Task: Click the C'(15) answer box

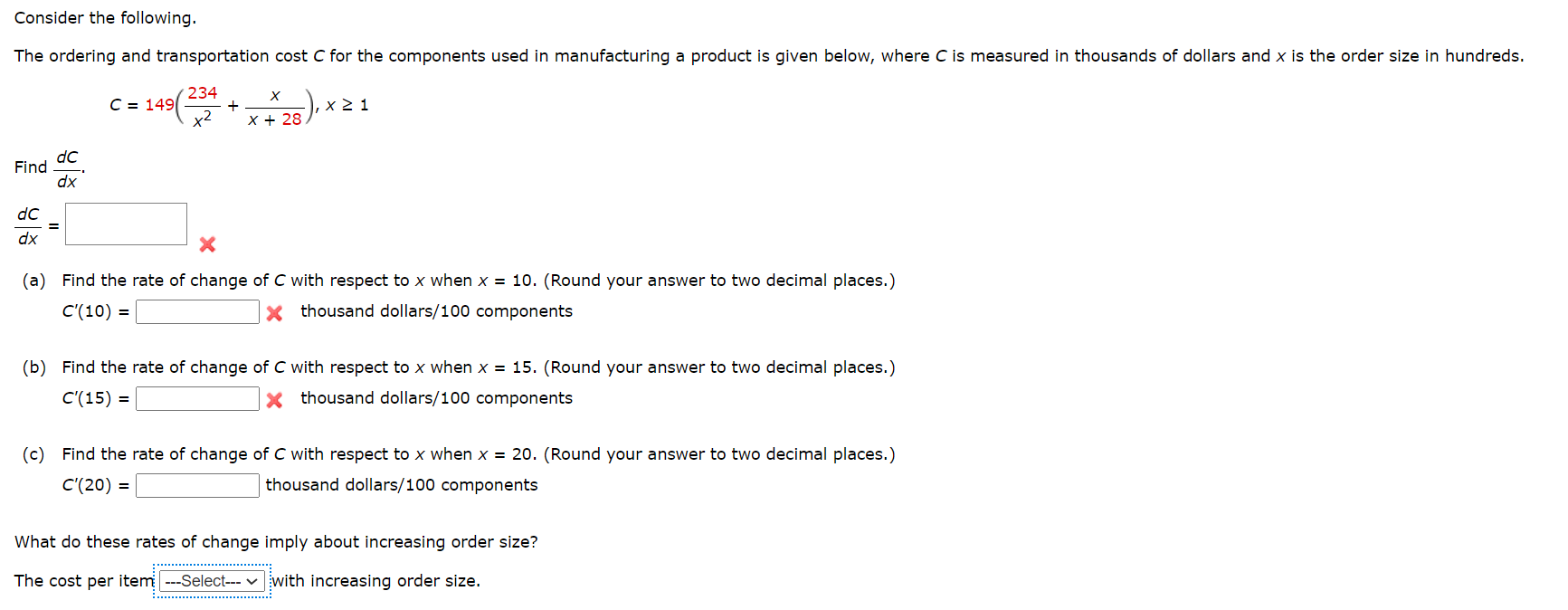Action: point(196,398)
